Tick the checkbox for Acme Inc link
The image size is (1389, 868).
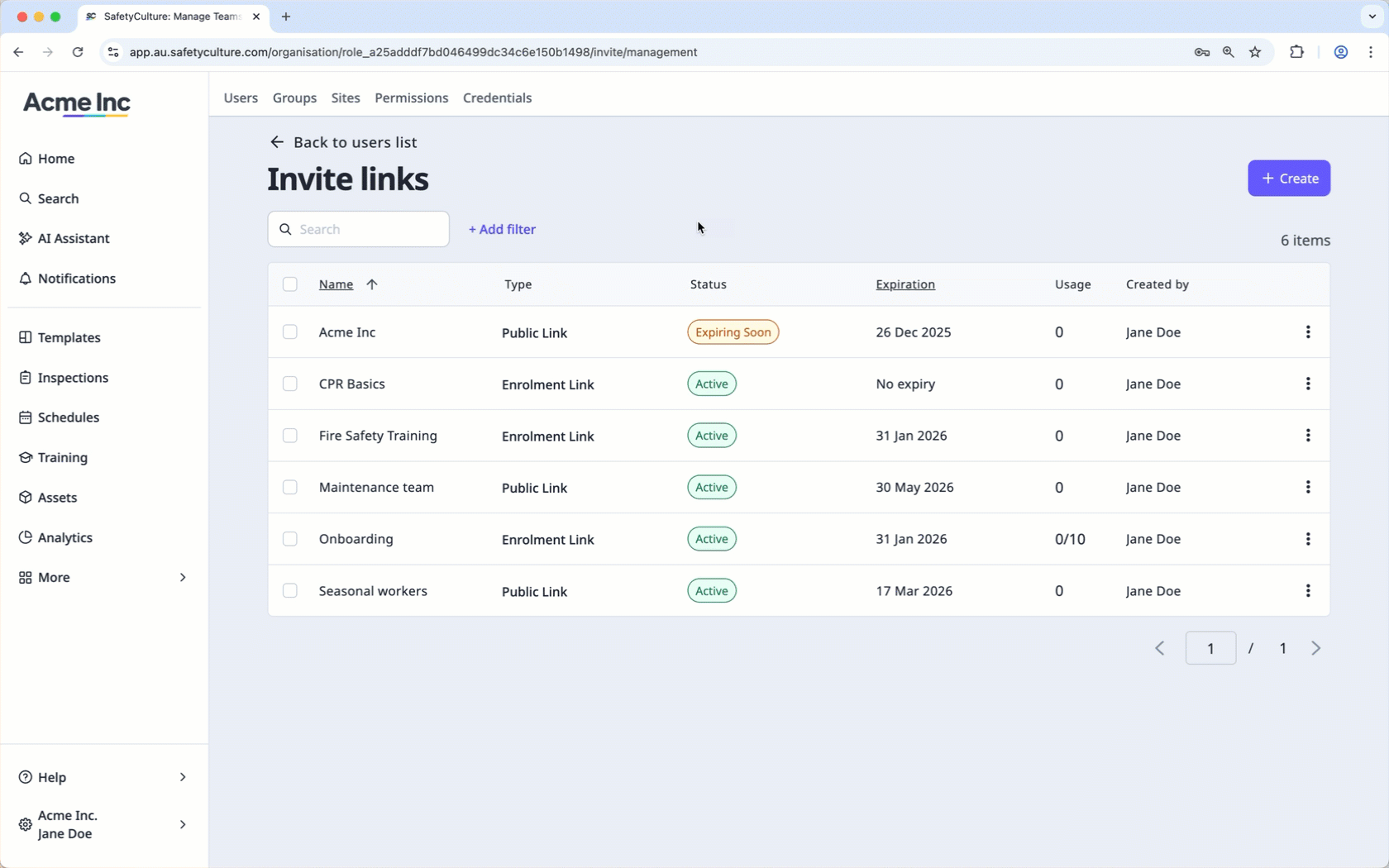click(289, 331)
